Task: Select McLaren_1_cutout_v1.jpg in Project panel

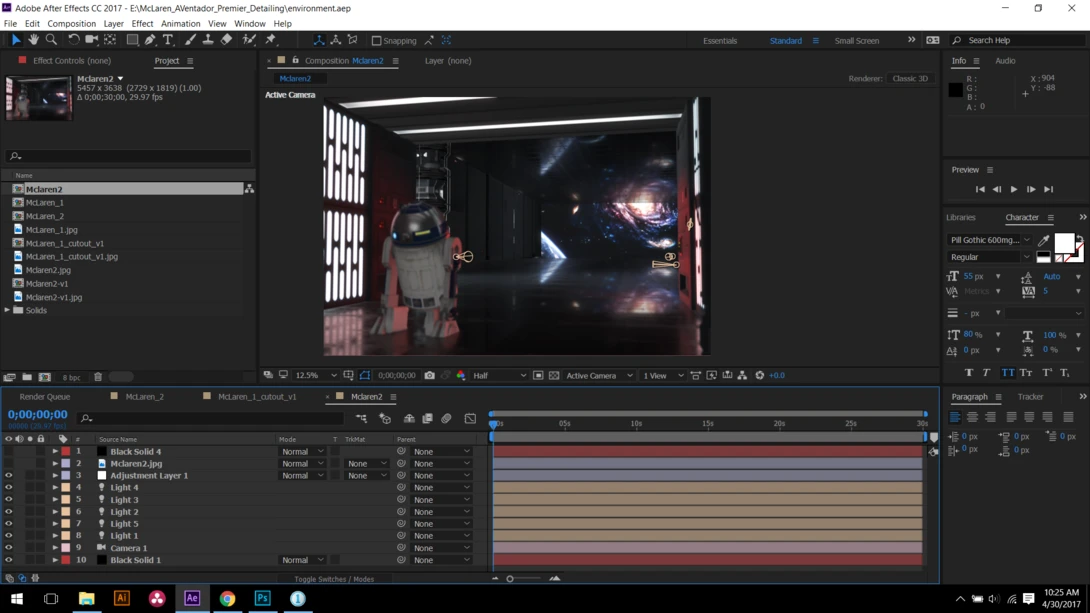Action: pyautogui.click(x=72, y=256)
